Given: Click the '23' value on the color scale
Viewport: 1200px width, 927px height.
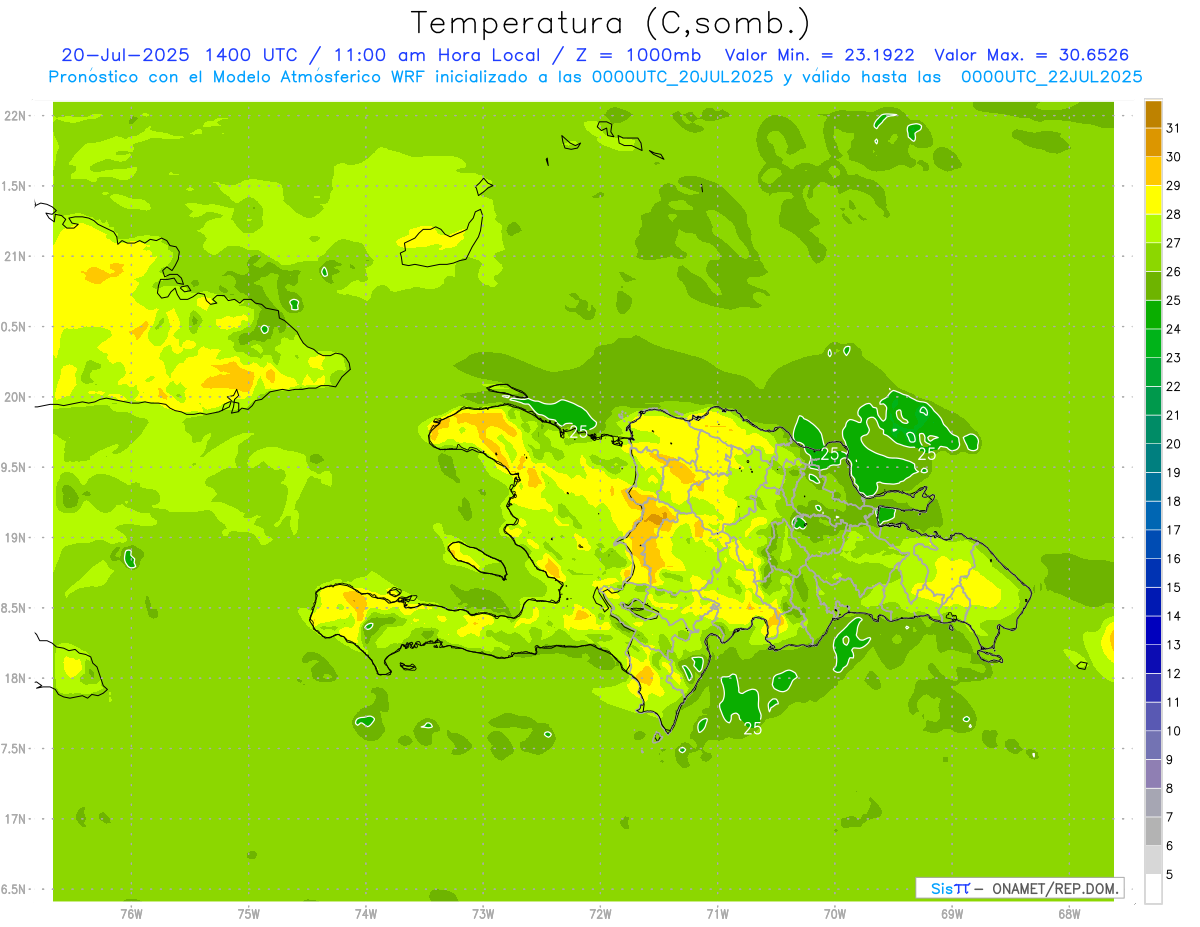Looking at the screenshot, I should point(1174,358).
